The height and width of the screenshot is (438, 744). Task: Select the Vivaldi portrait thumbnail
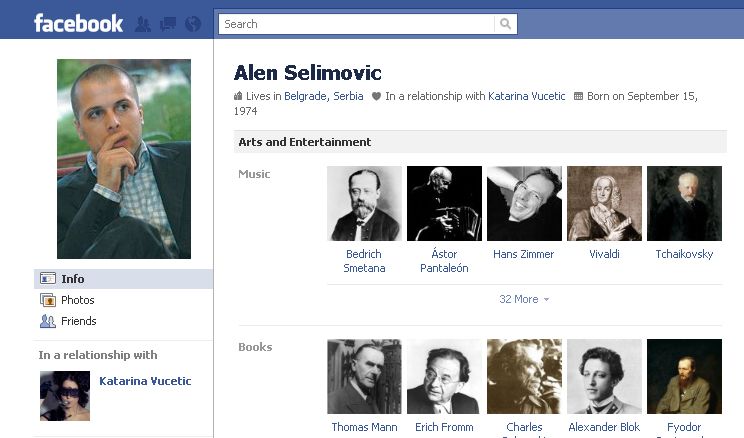click(x=604, y=204)
